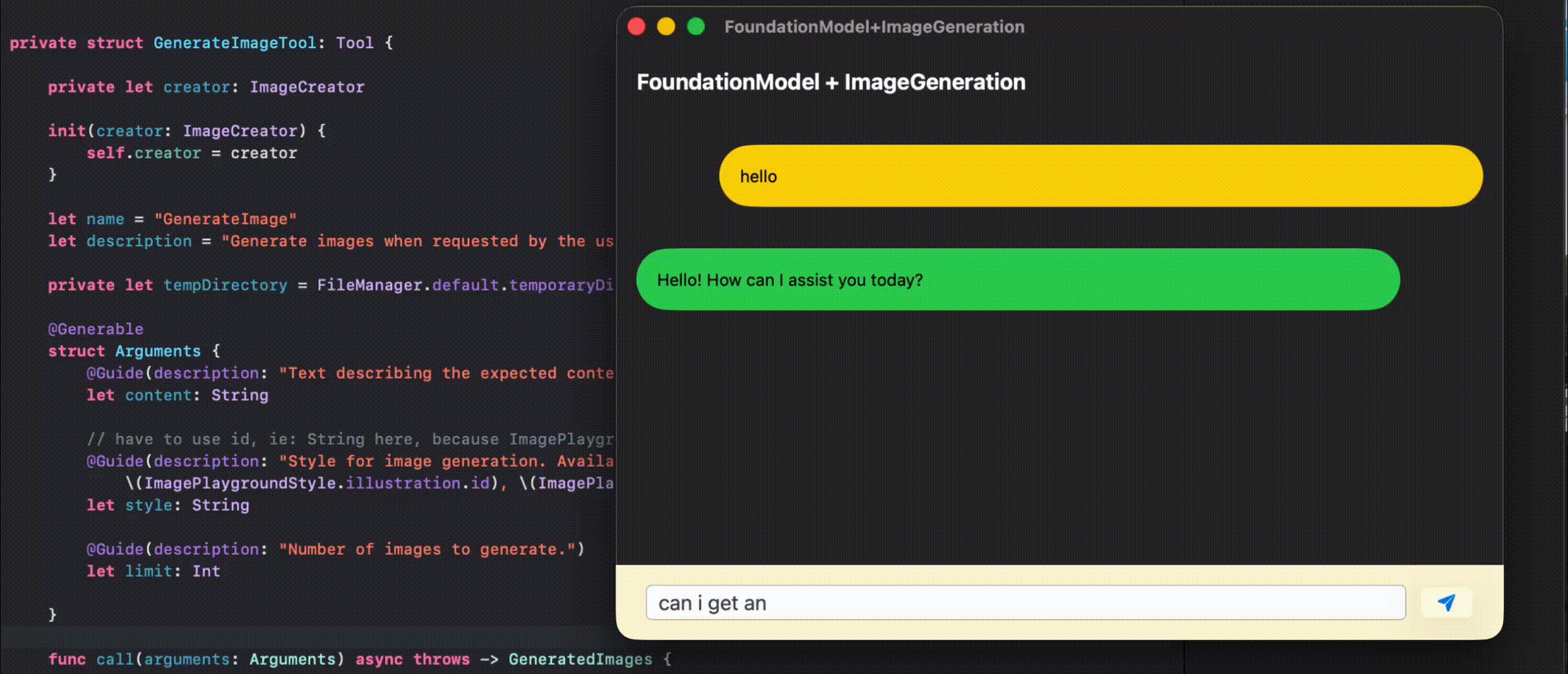
Task: Click the 'let limit: Int' property
Action: tap(153, 571)
